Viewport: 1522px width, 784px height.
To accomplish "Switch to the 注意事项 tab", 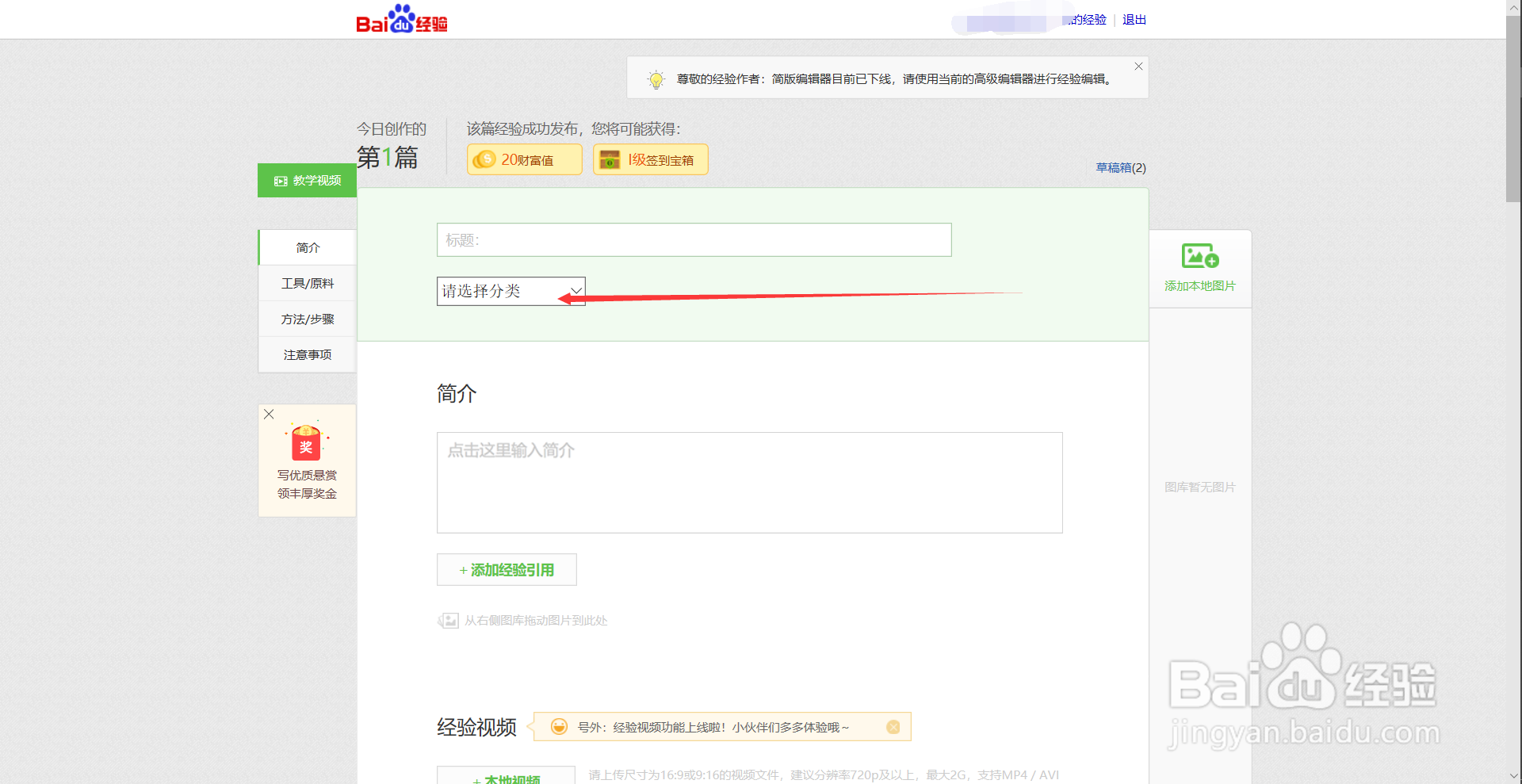I will pos(307,354).
